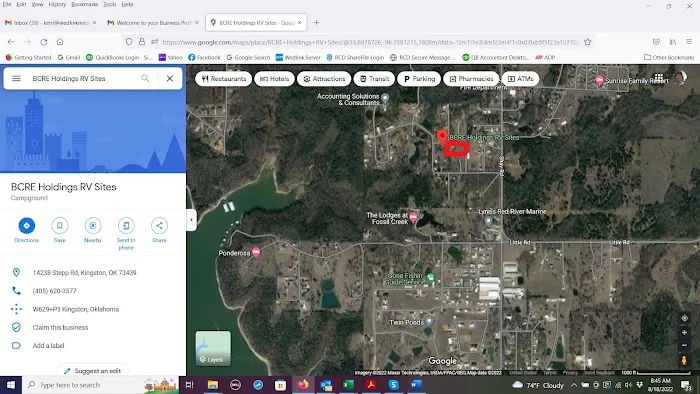Click Lynn's Red River Marine marker

[x=488, y=221]
